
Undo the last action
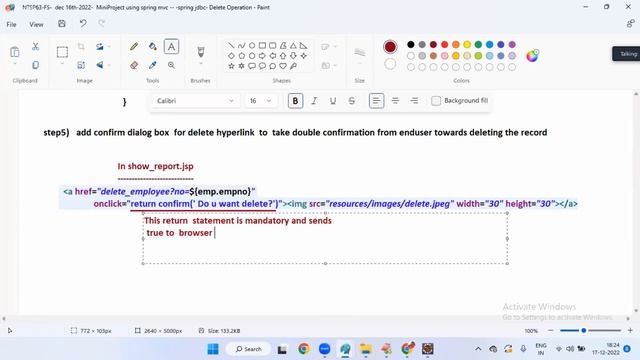pos(83,24)
